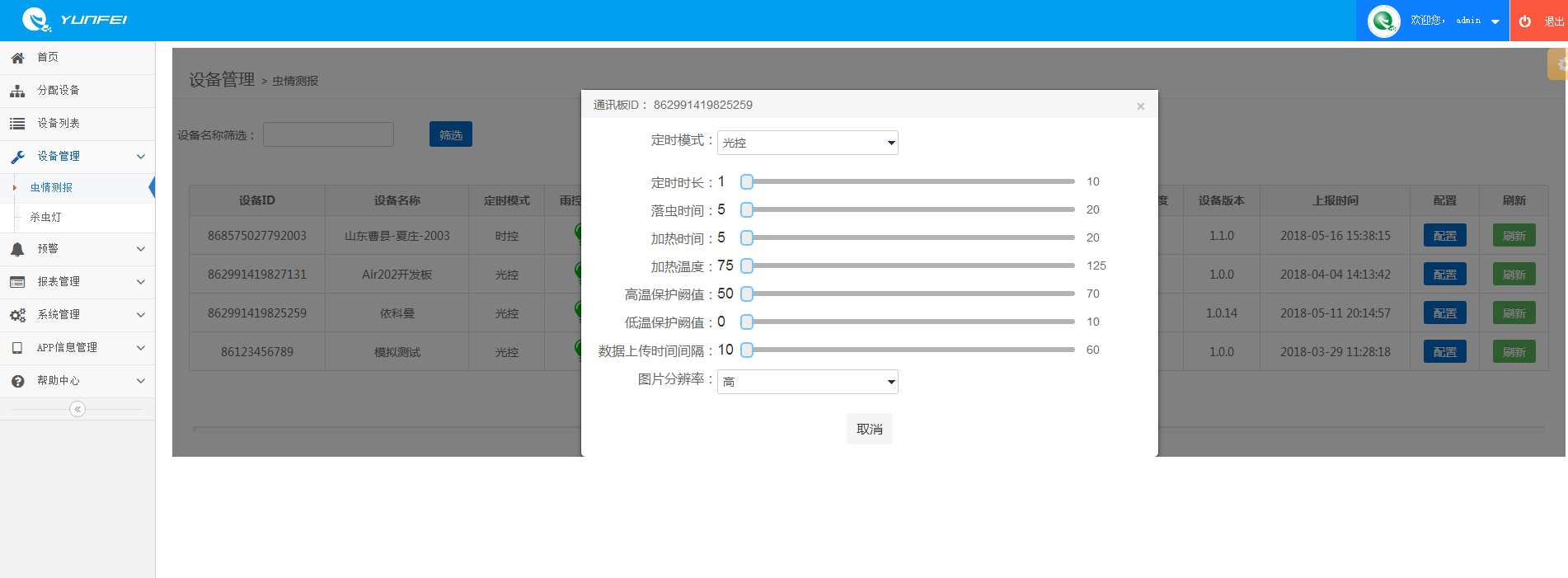The height and width of the screenshot is (578, 1568).
Task: Collapse the sidebar with double-arrow button
Action: (x=77, y=409)
